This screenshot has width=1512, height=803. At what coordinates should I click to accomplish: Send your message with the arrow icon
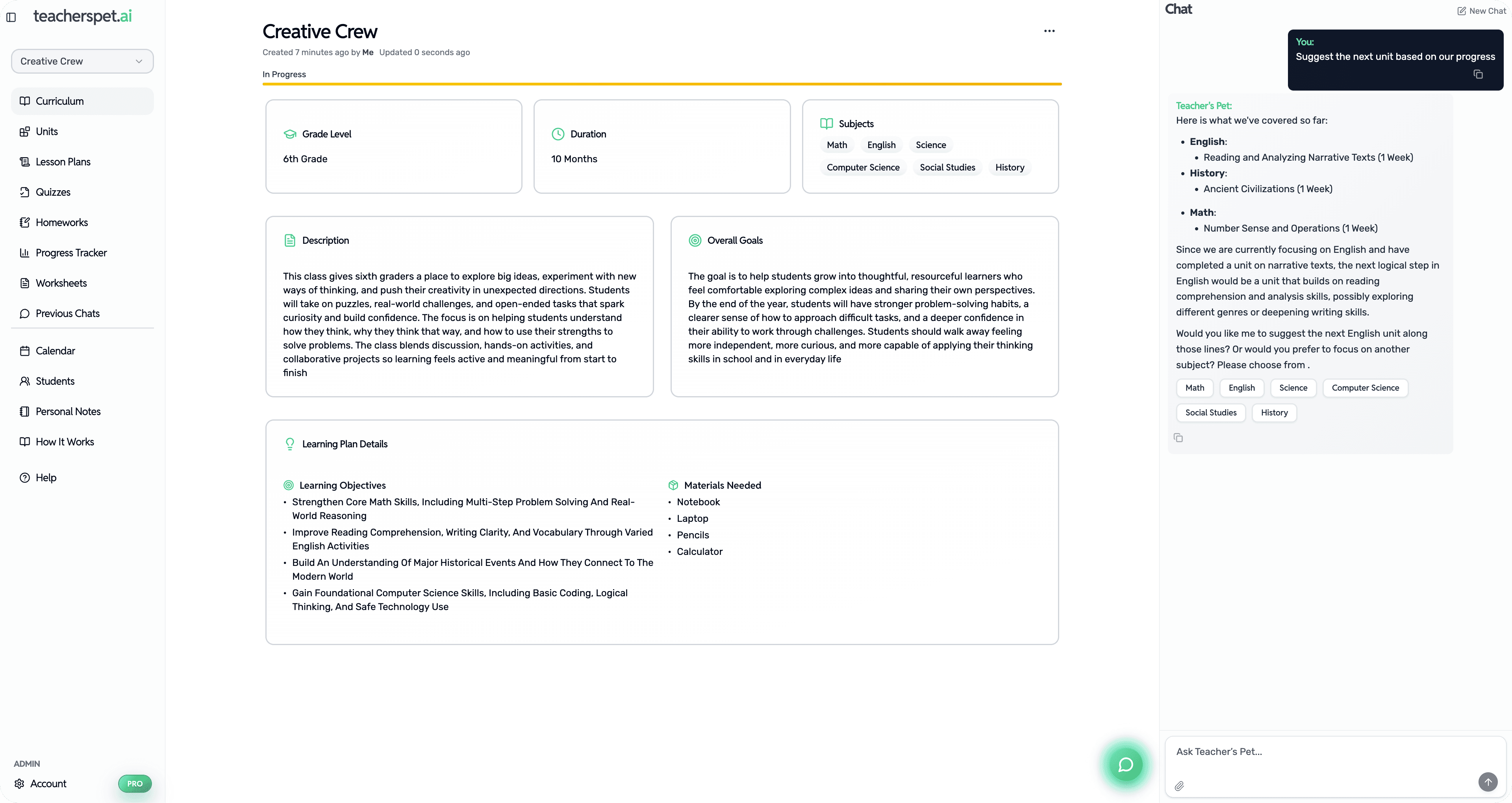click(x=1488, y=782)
